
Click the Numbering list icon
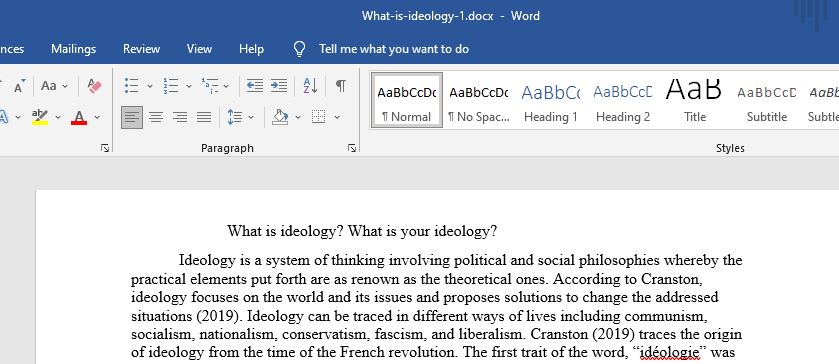click(x=171, y=86)
